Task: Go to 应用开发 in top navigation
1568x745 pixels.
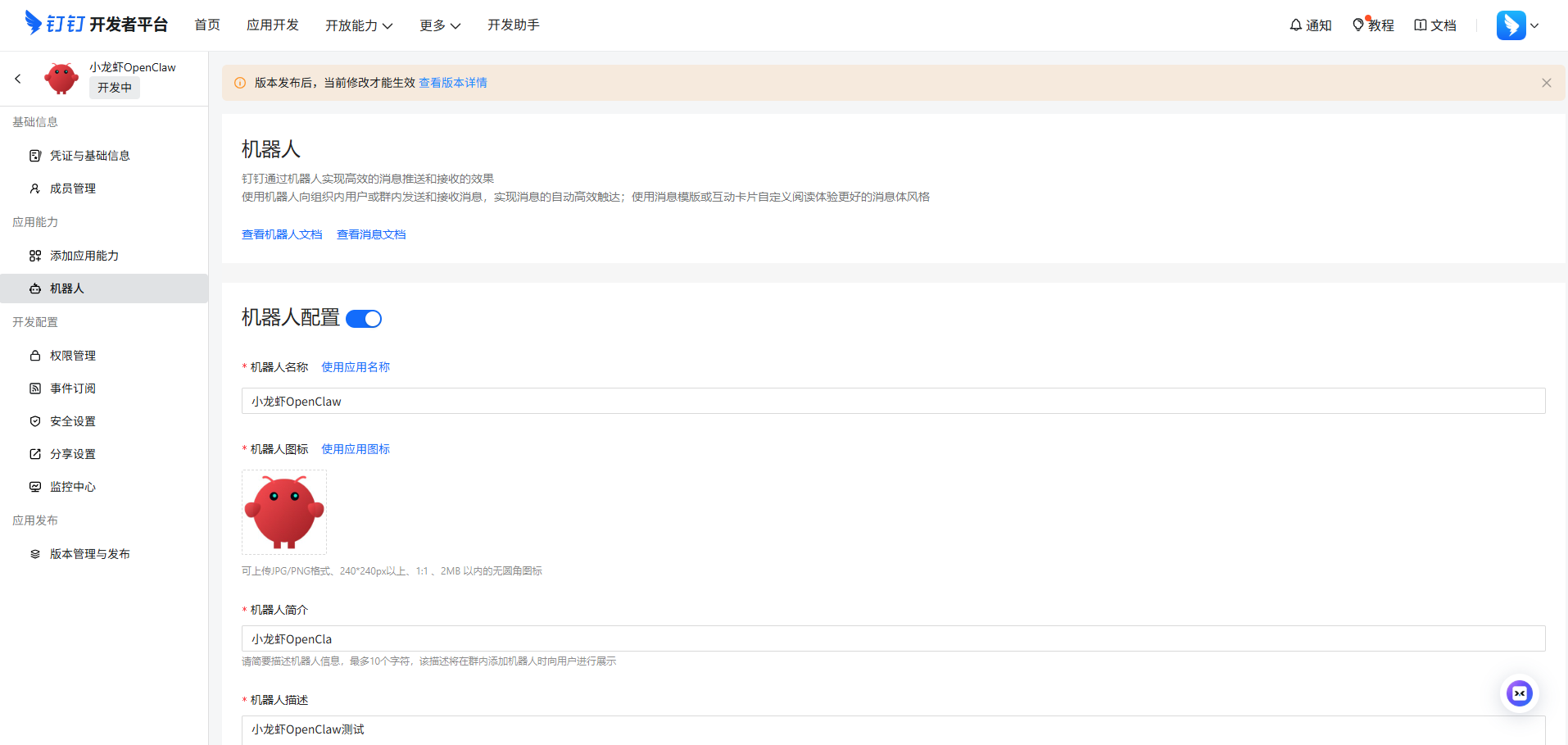Action: coord(273,25)
